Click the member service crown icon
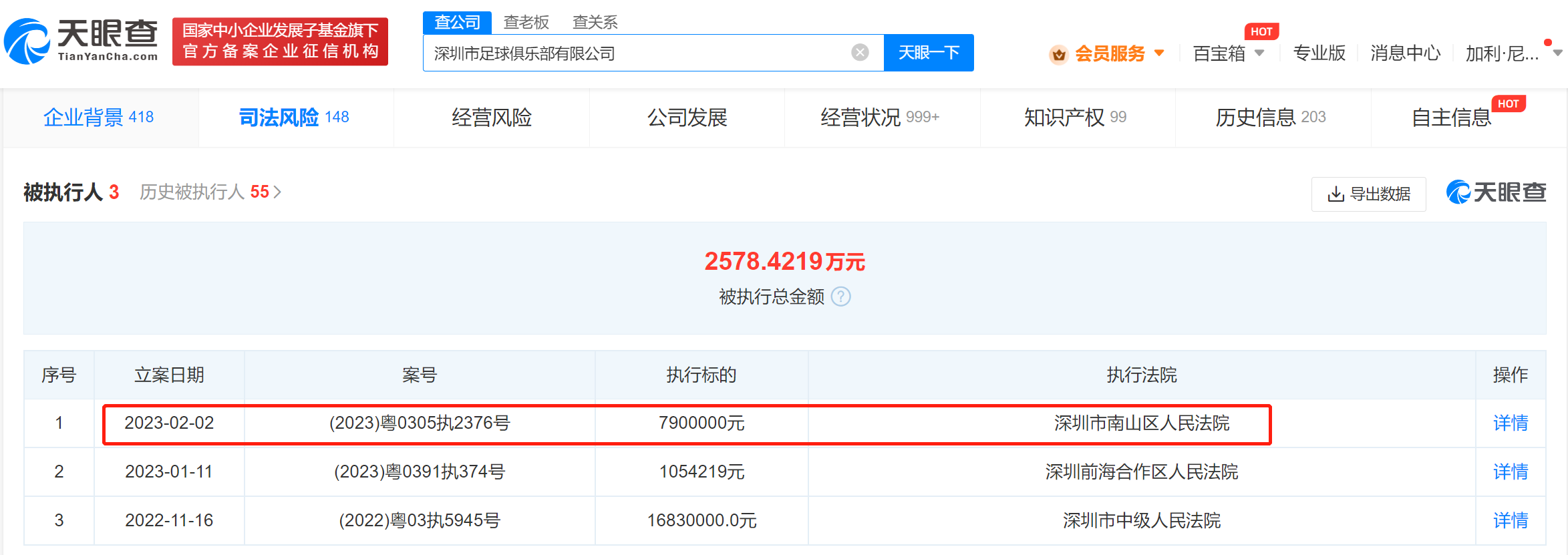1568x555 pixels. [x=1058, y=54]
